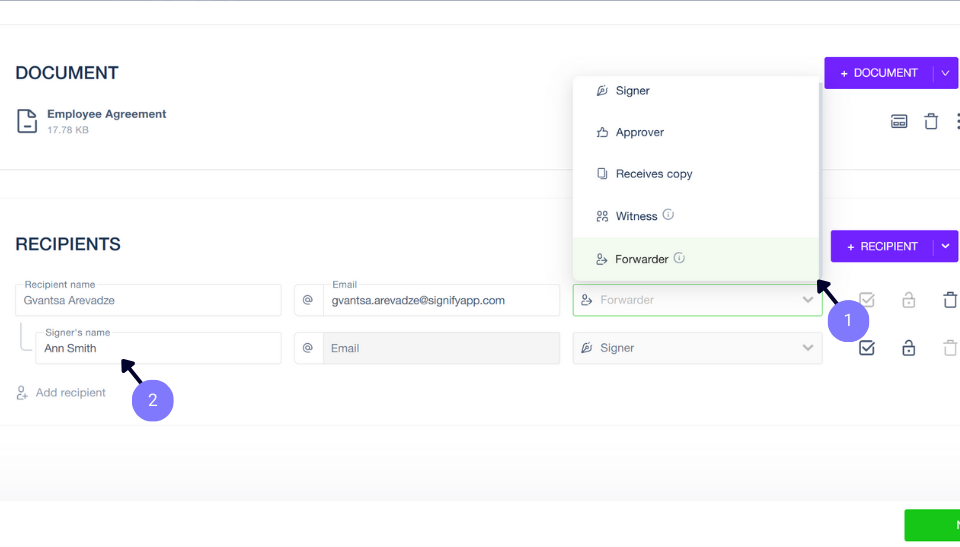Click the green button at bottom right
This screenshot has height=547, width=960.
(x=932, y=525)
